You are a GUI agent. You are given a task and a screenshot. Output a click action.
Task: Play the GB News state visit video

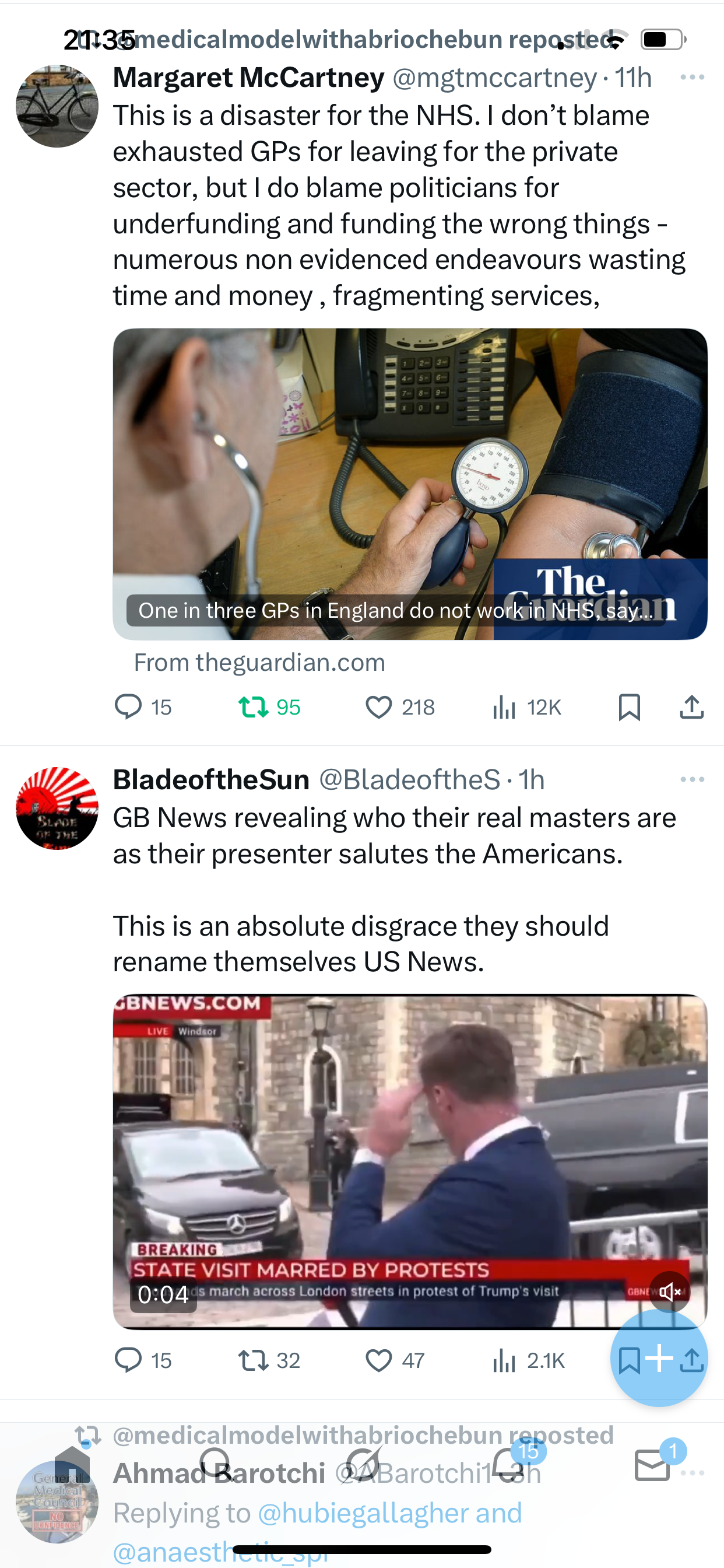[410, 1161]
